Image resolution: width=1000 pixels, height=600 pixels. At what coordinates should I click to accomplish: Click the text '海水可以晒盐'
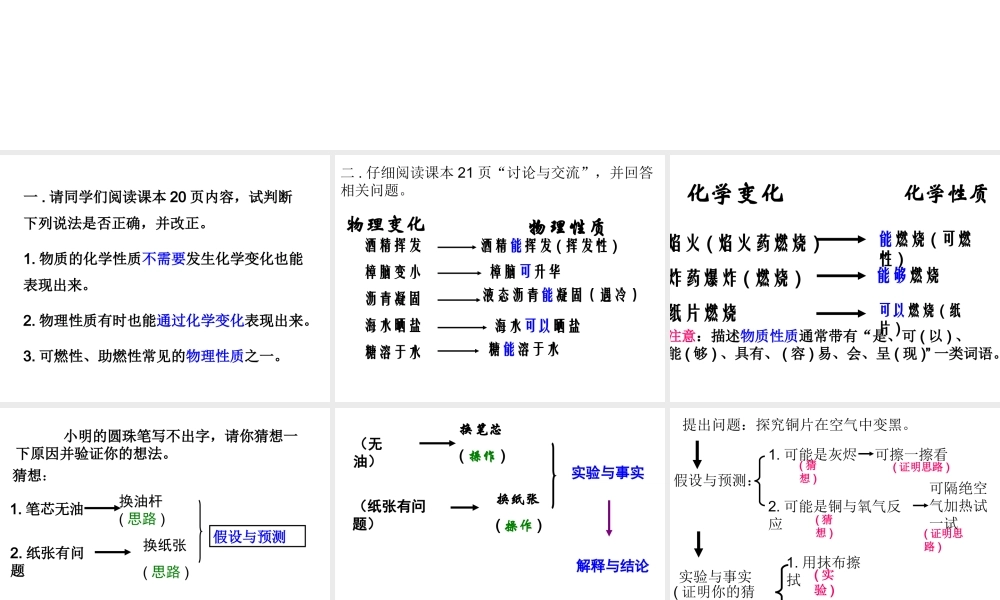(x=538, y=326)
